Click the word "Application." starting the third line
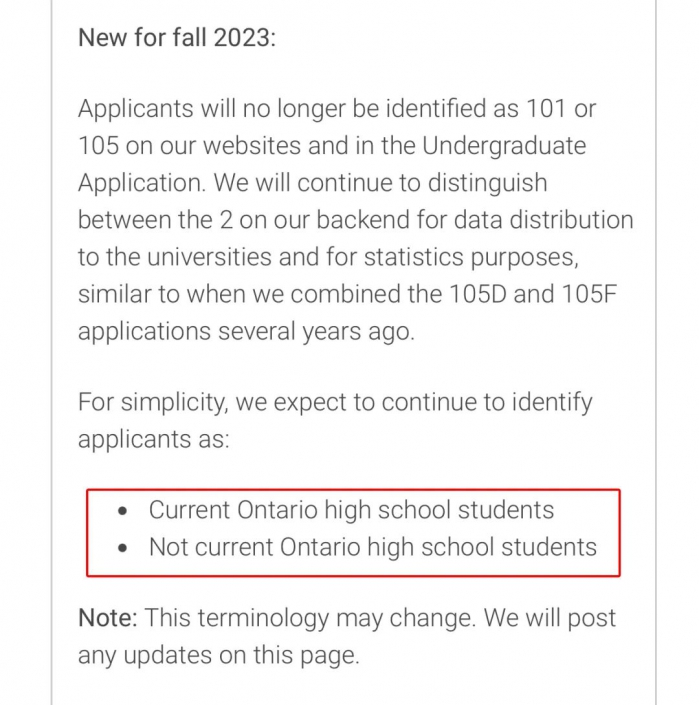 click(142, 183)
